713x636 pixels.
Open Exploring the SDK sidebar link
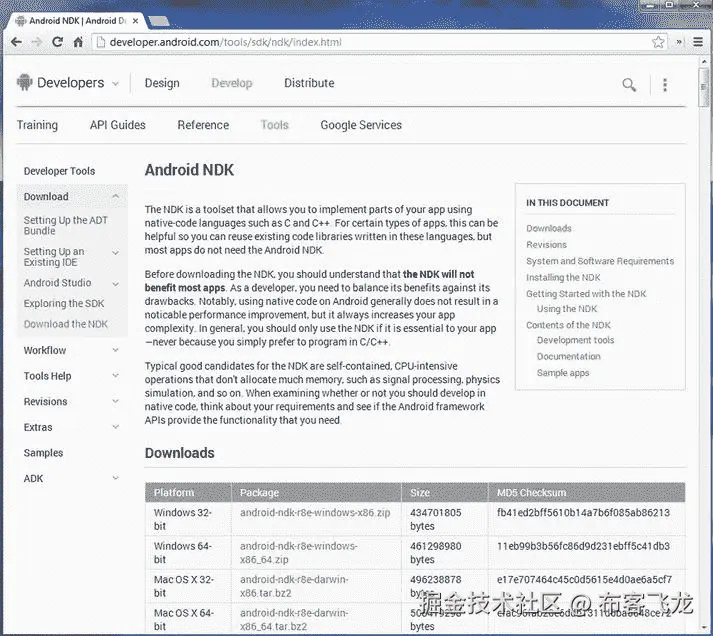(x=64, y=304)
